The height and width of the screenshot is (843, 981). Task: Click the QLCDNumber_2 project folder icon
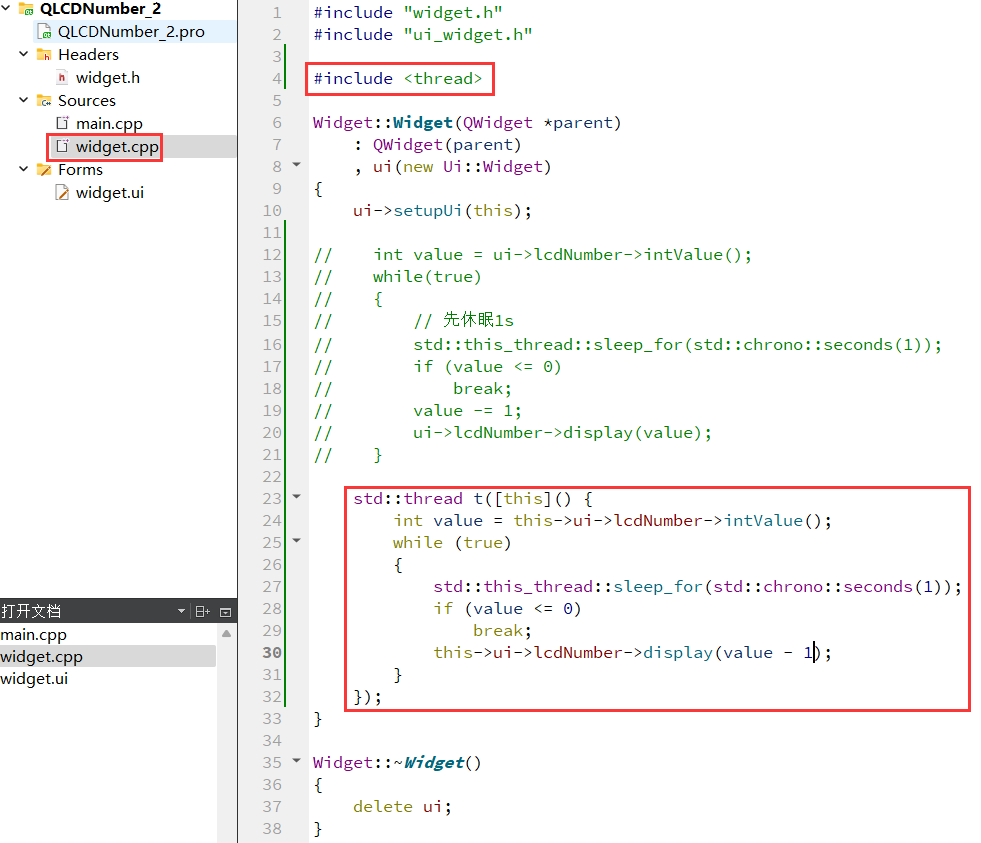point(26,9)
